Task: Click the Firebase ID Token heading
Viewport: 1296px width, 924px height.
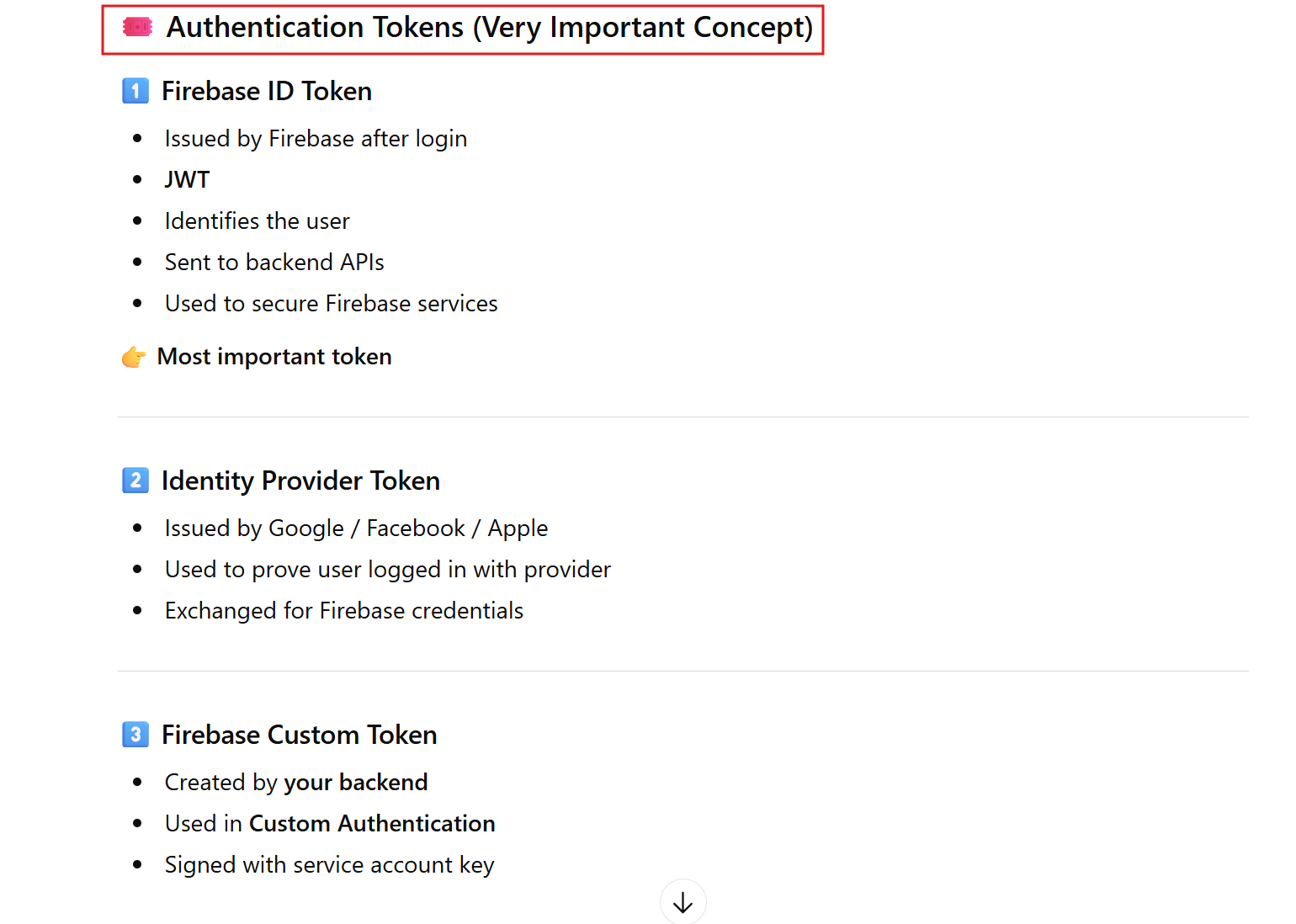Action: 266,91
